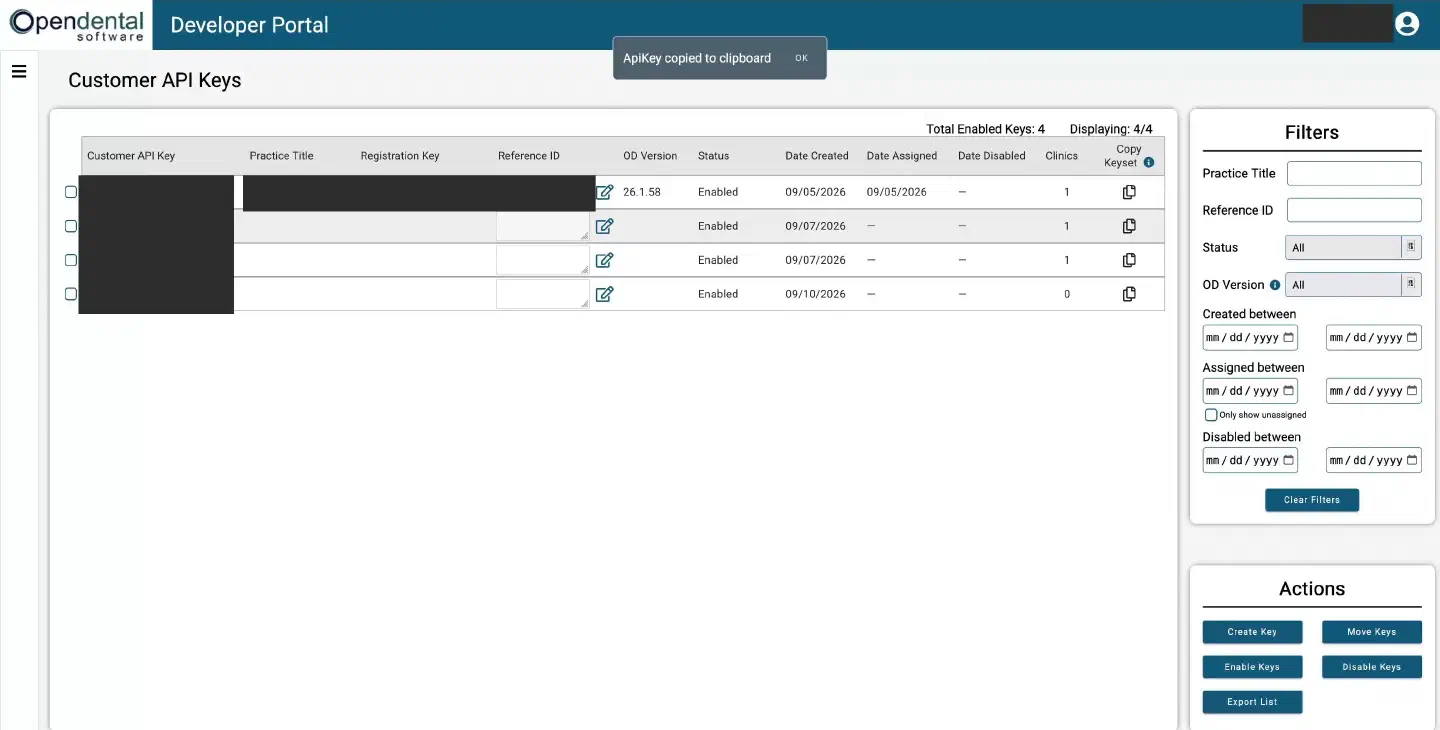Open the user account profile icon

(1407, 24)
